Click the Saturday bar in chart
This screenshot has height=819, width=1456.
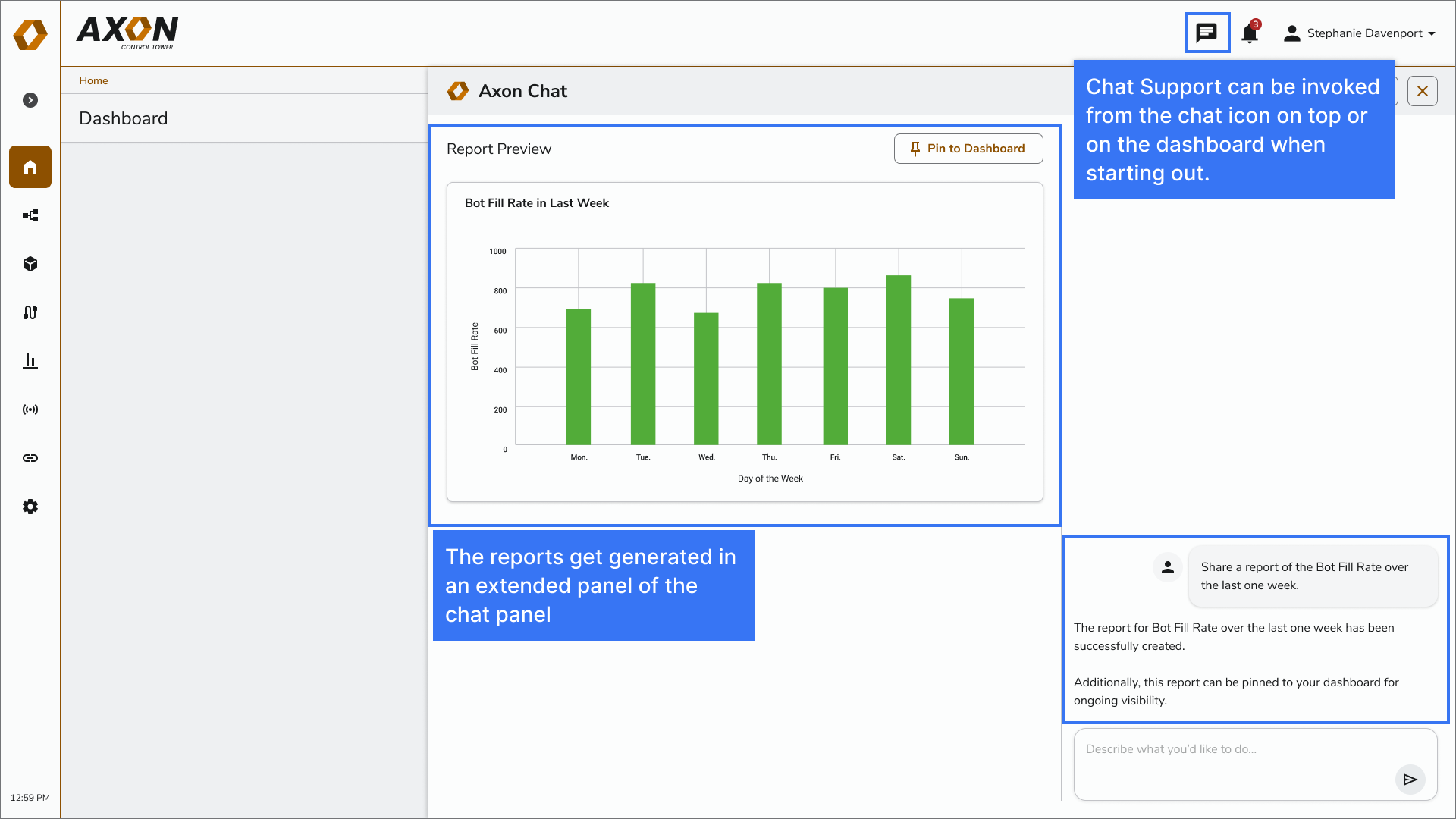899,360
